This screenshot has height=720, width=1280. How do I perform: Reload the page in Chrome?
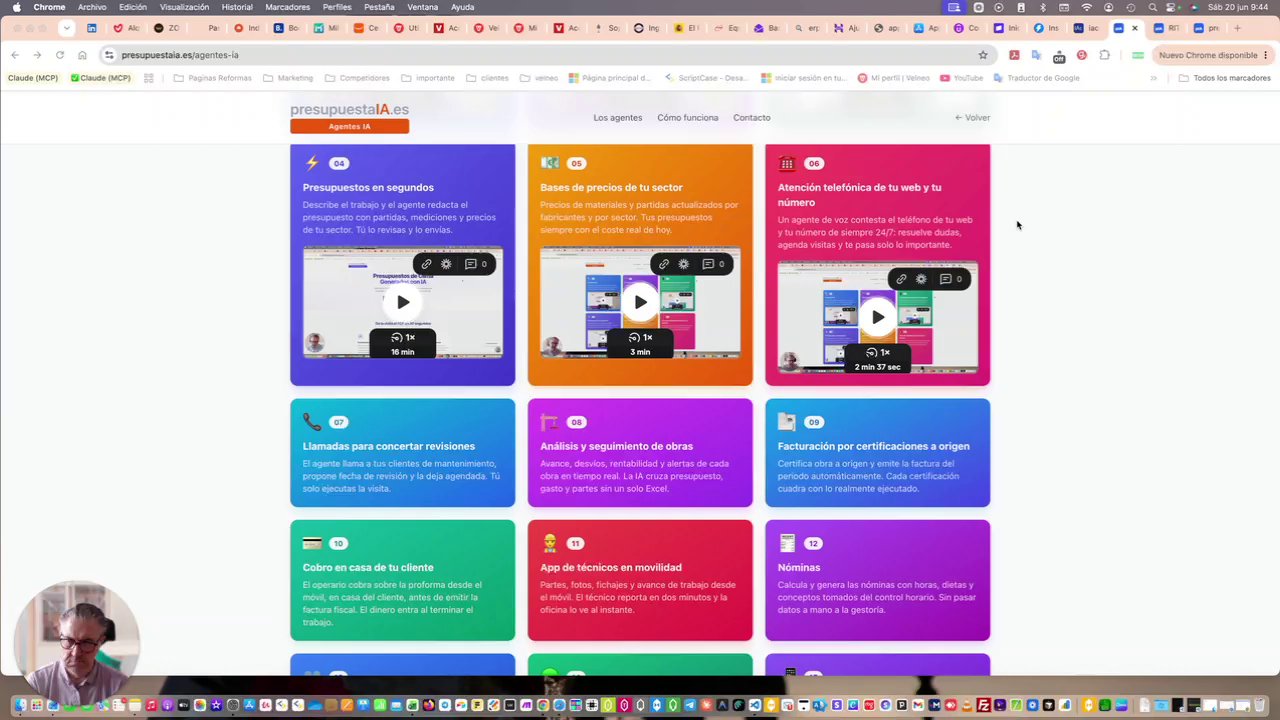(60, 55)
